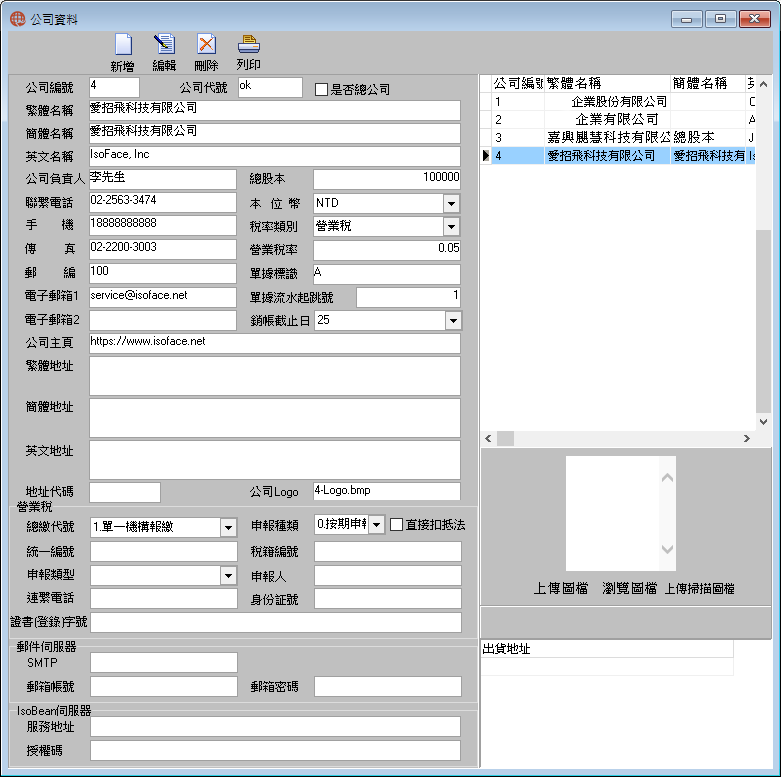Open the 總繳代號 dropdown

pyautogui.click(x=228, y=527)
